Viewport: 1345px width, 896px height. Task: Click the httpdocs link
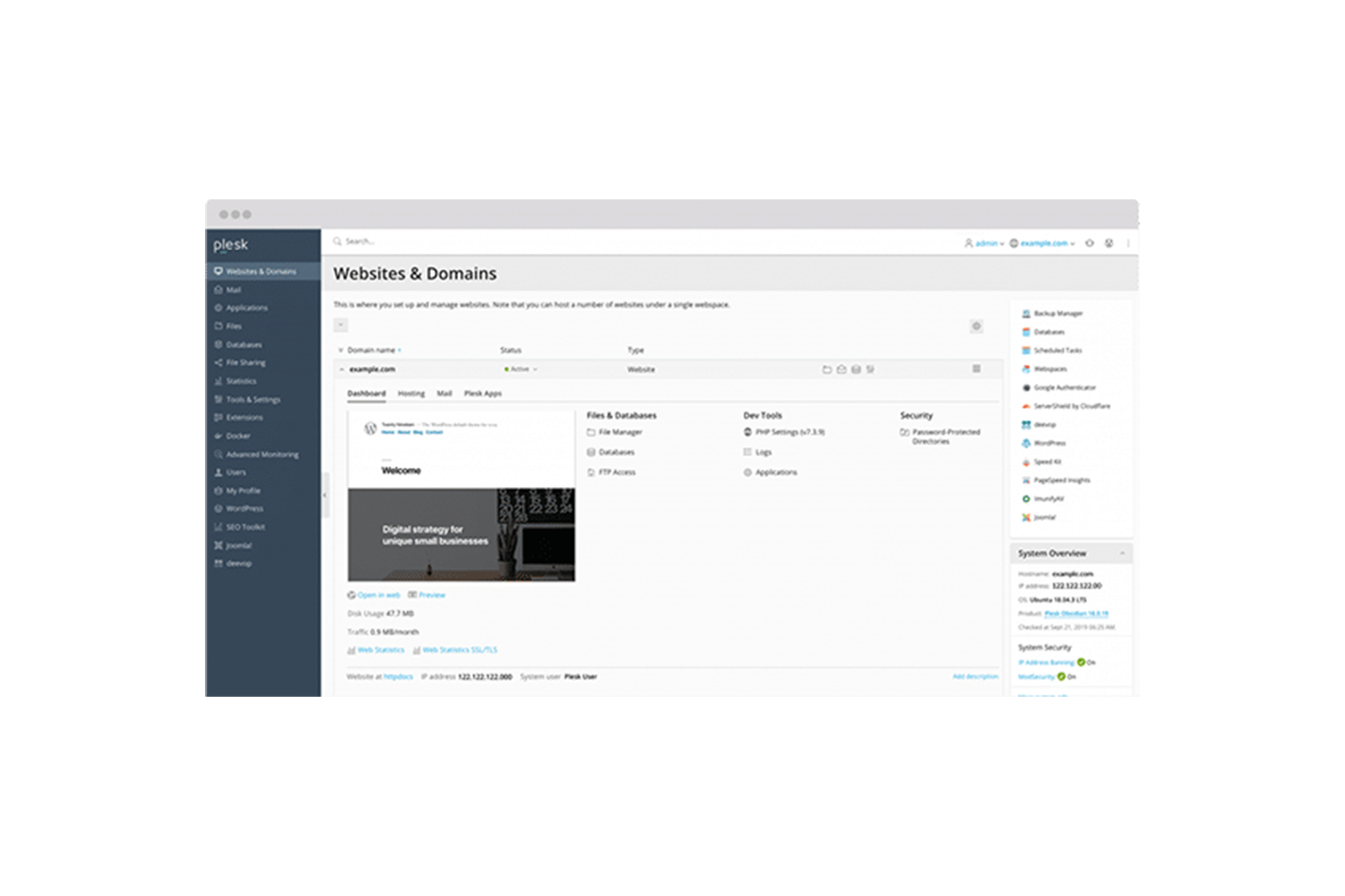[399, 677]
